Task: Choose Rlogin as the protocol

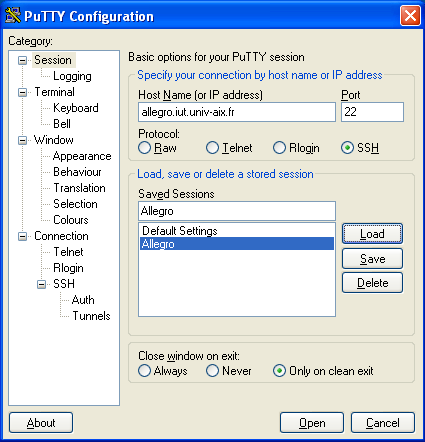Action: [279, 148]
